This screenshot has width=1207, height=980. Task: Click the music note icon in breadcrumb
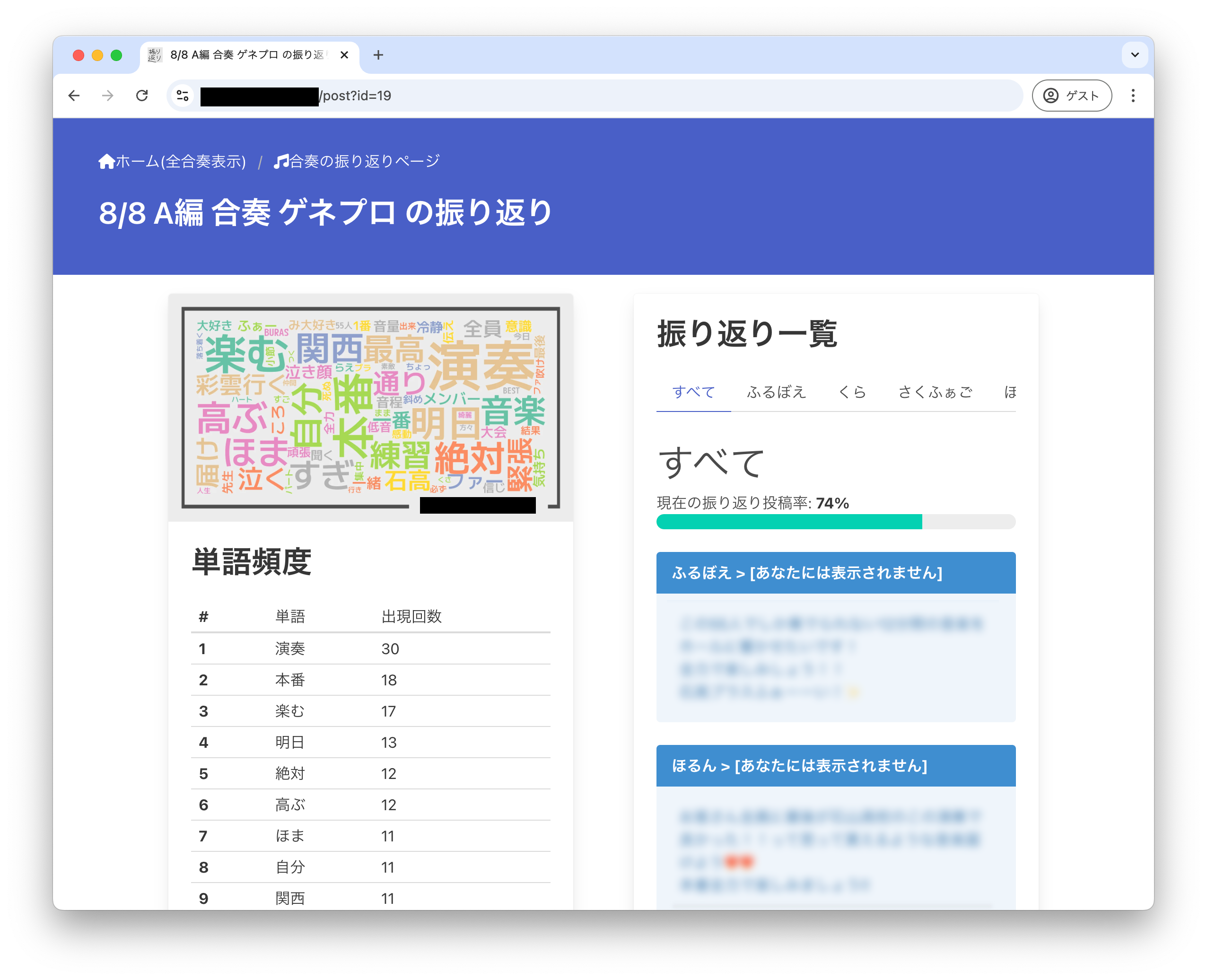pyautogui.click(x=280, y=161)
